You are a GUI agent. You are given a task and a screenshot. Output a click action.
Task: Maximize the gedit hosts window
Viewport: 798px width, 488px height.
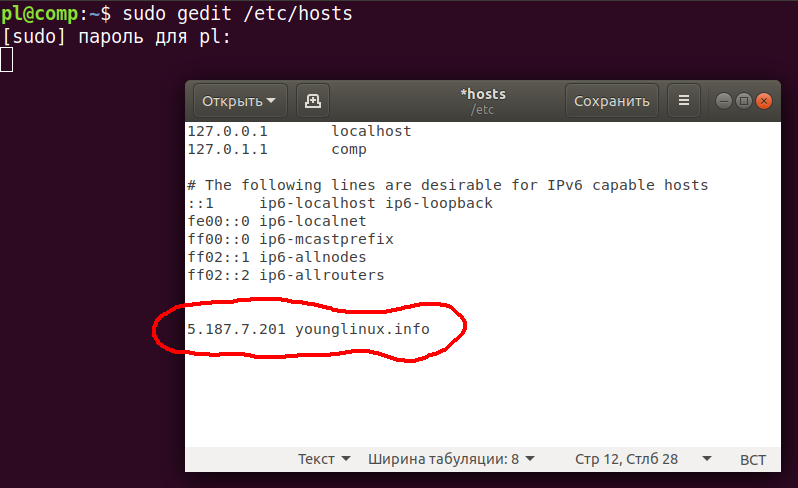[x=743, y=101]
